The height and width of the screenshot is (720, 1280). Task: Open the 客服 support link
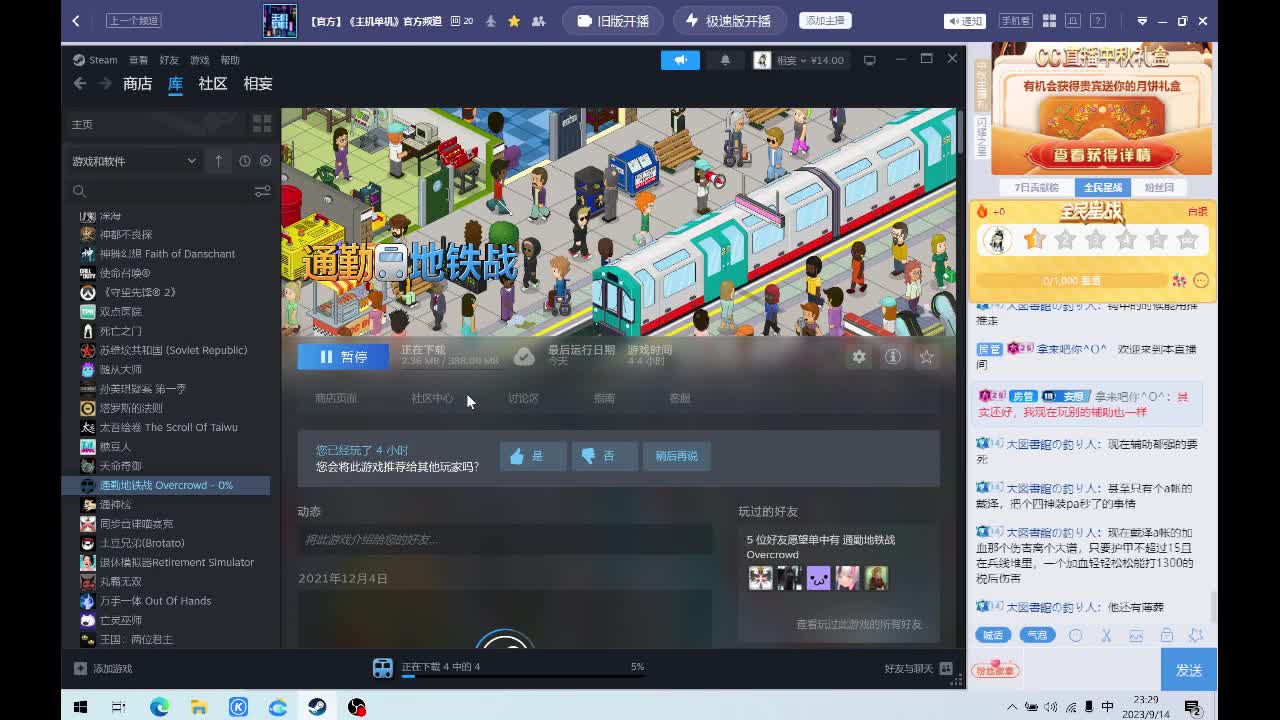click(680, 398)
